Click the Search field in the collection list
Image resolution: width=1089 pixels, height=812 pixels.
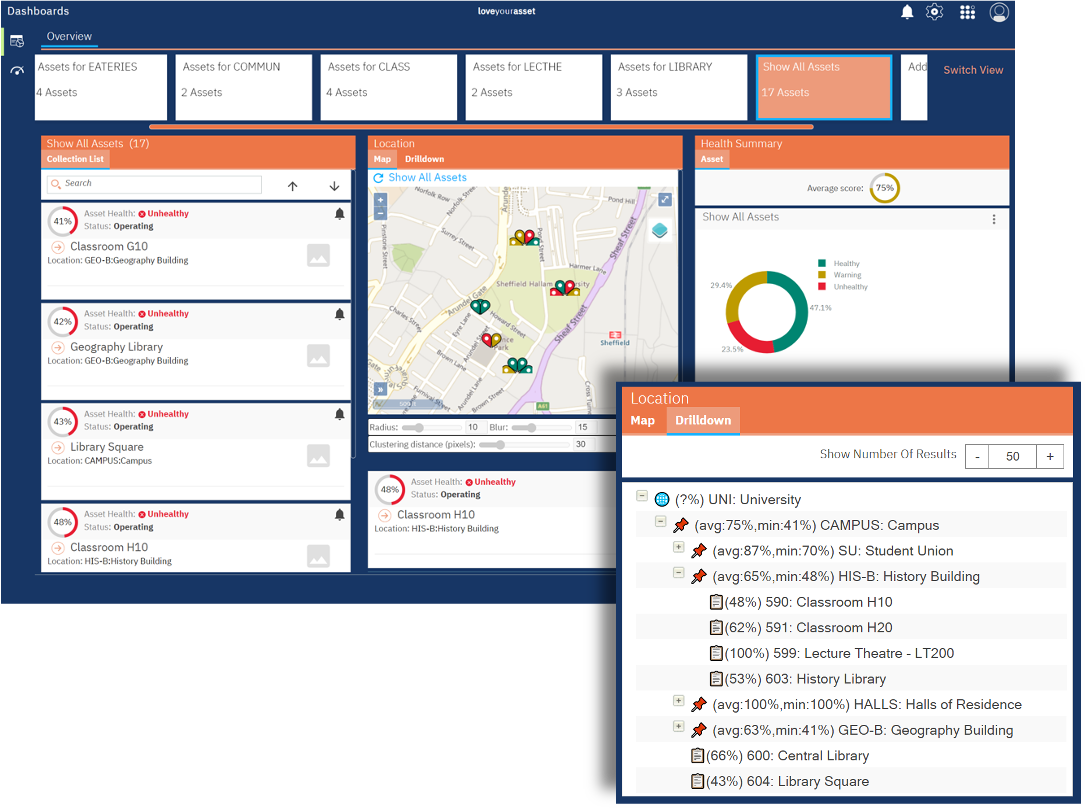click(x=154, y=184)
